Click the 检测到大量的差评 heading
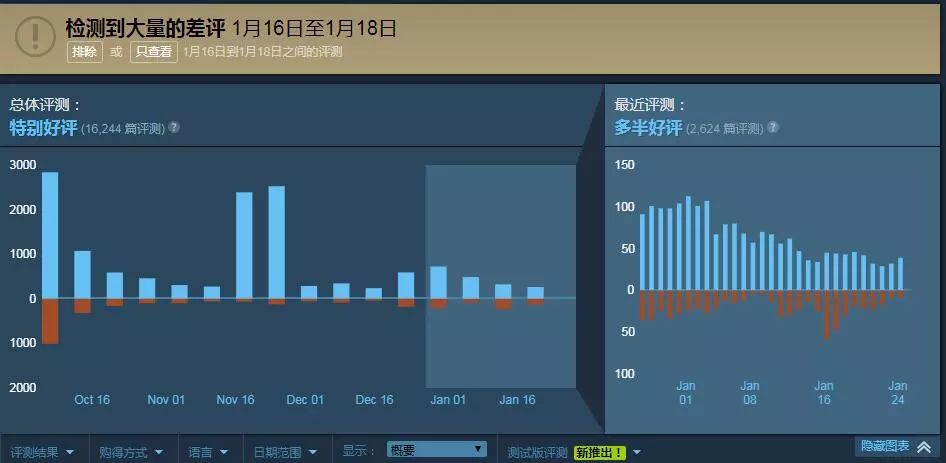 [x=145, y=28]
